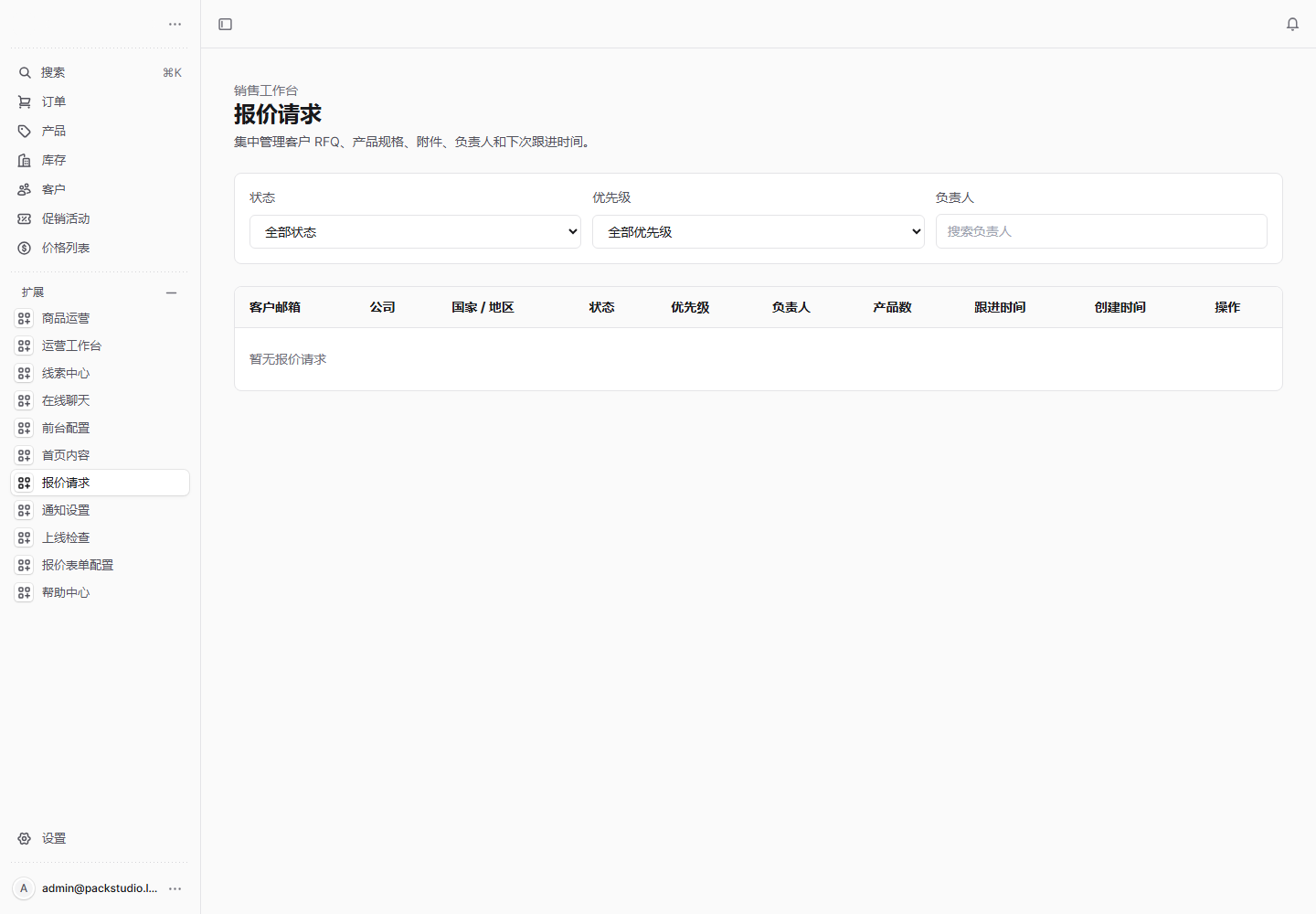Open the 全部状态 status dropdown
Image resolution: width=1316 pixels, height=914 pixels.
click(x=415, y=232)
